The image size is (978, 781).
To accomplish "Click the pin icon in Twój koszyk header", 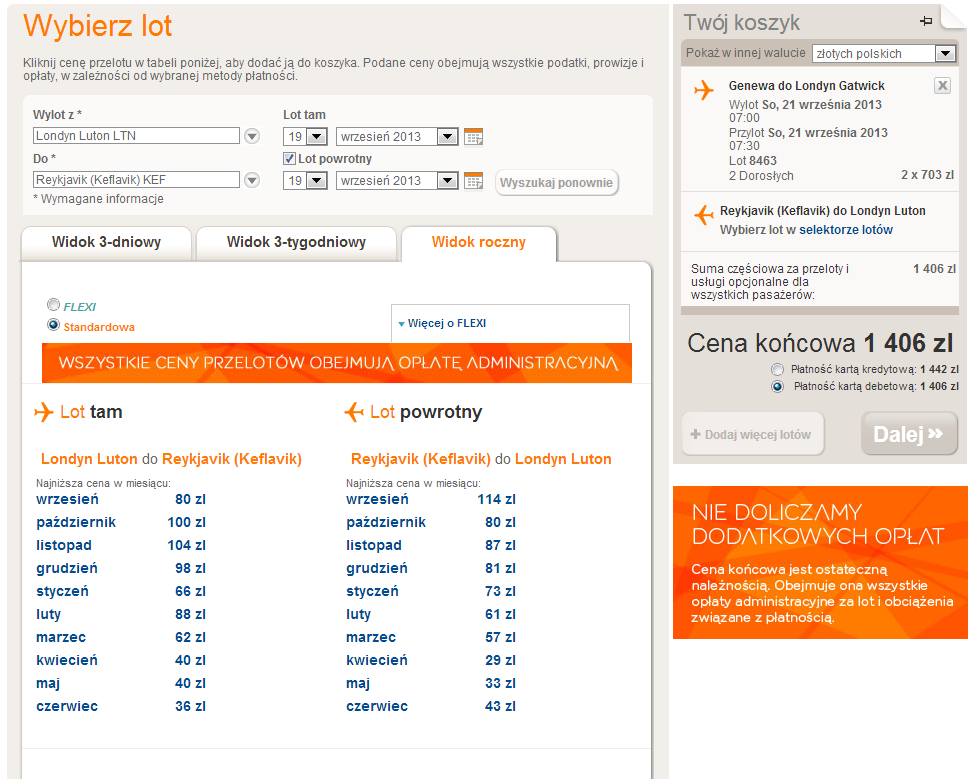I will coord(926,21).
